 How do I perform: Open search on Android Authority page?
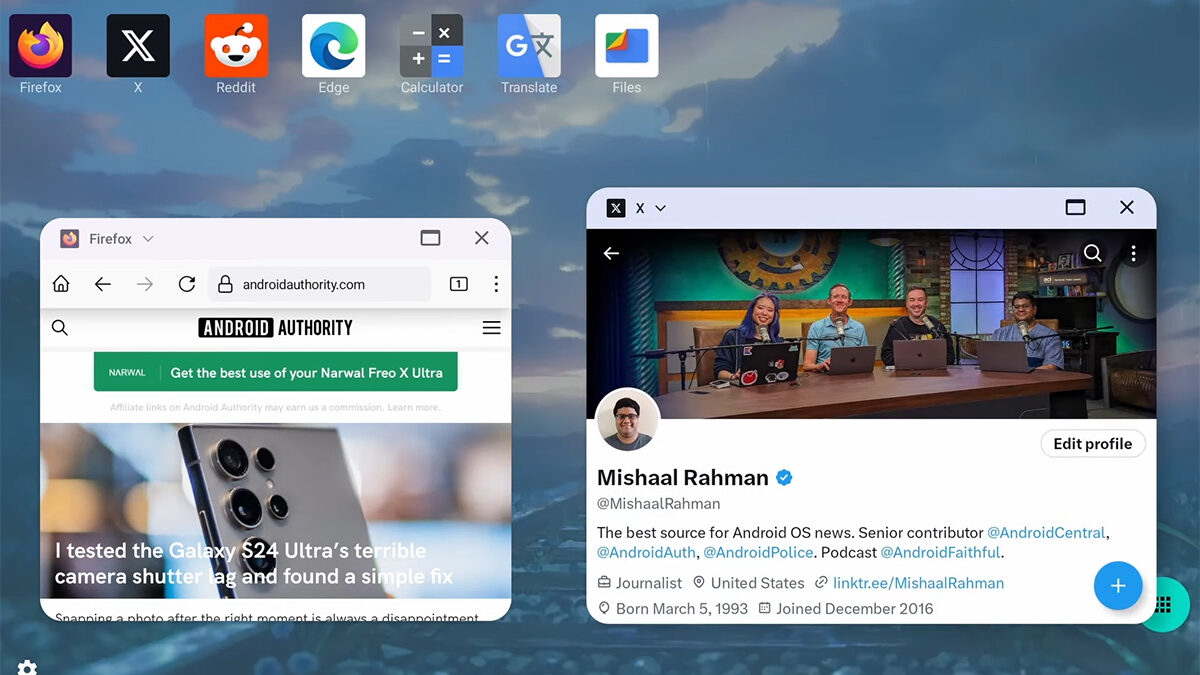60,328
